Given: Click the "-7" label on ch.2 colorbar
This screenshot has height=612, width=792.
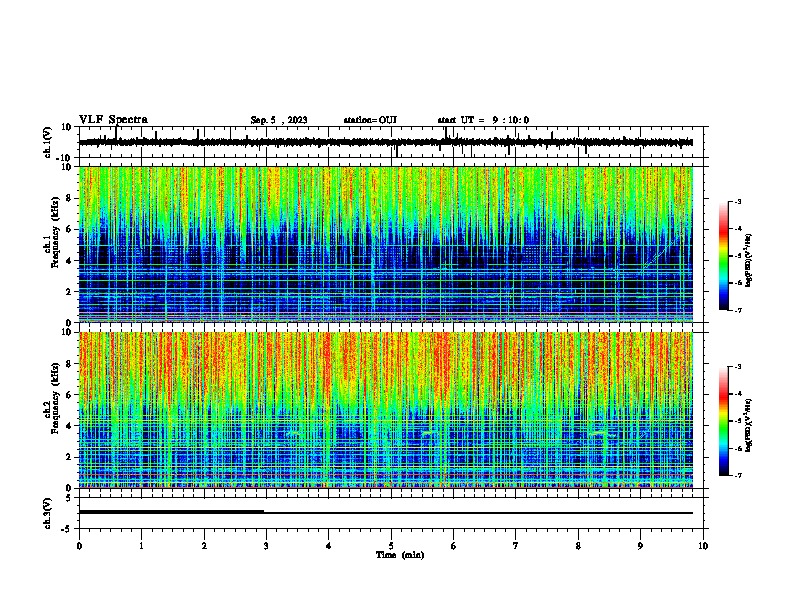Looking at the screenshot, I should [x=737, y=475].
